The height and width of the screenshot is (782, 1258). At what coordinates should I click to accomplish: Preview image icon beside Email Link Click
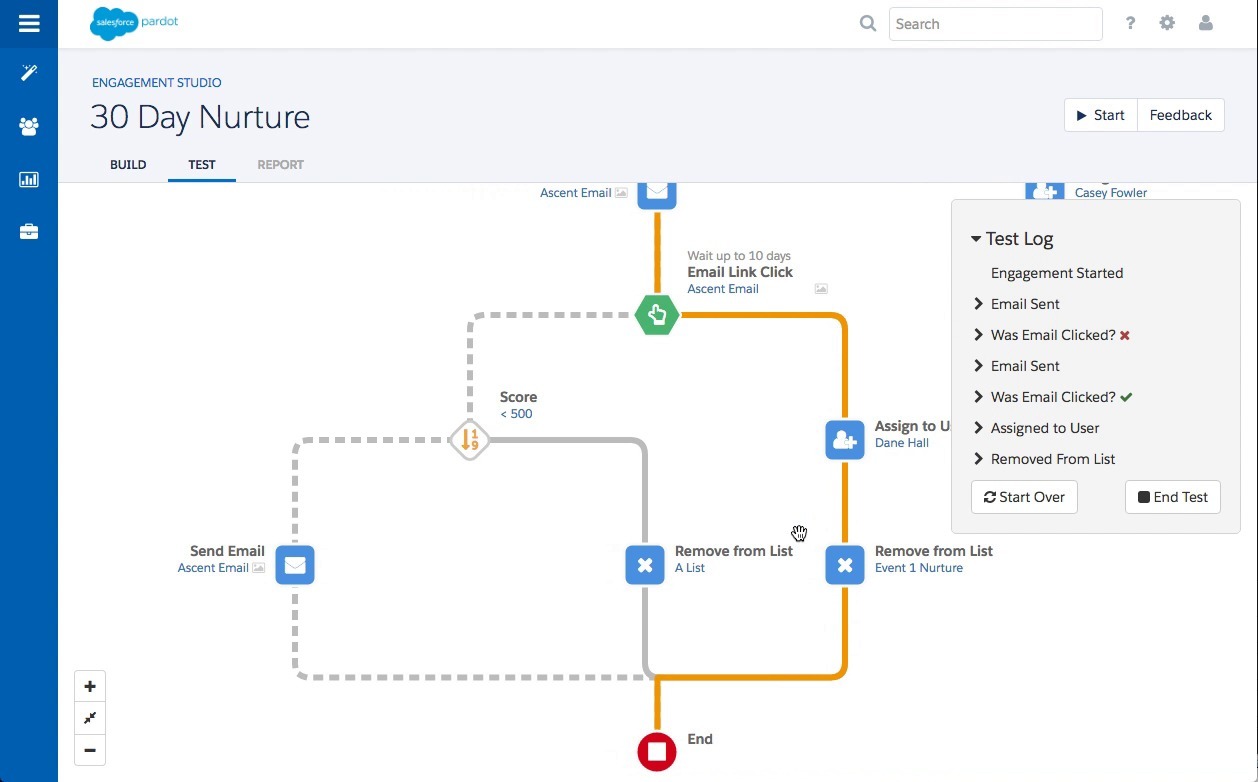821,289
